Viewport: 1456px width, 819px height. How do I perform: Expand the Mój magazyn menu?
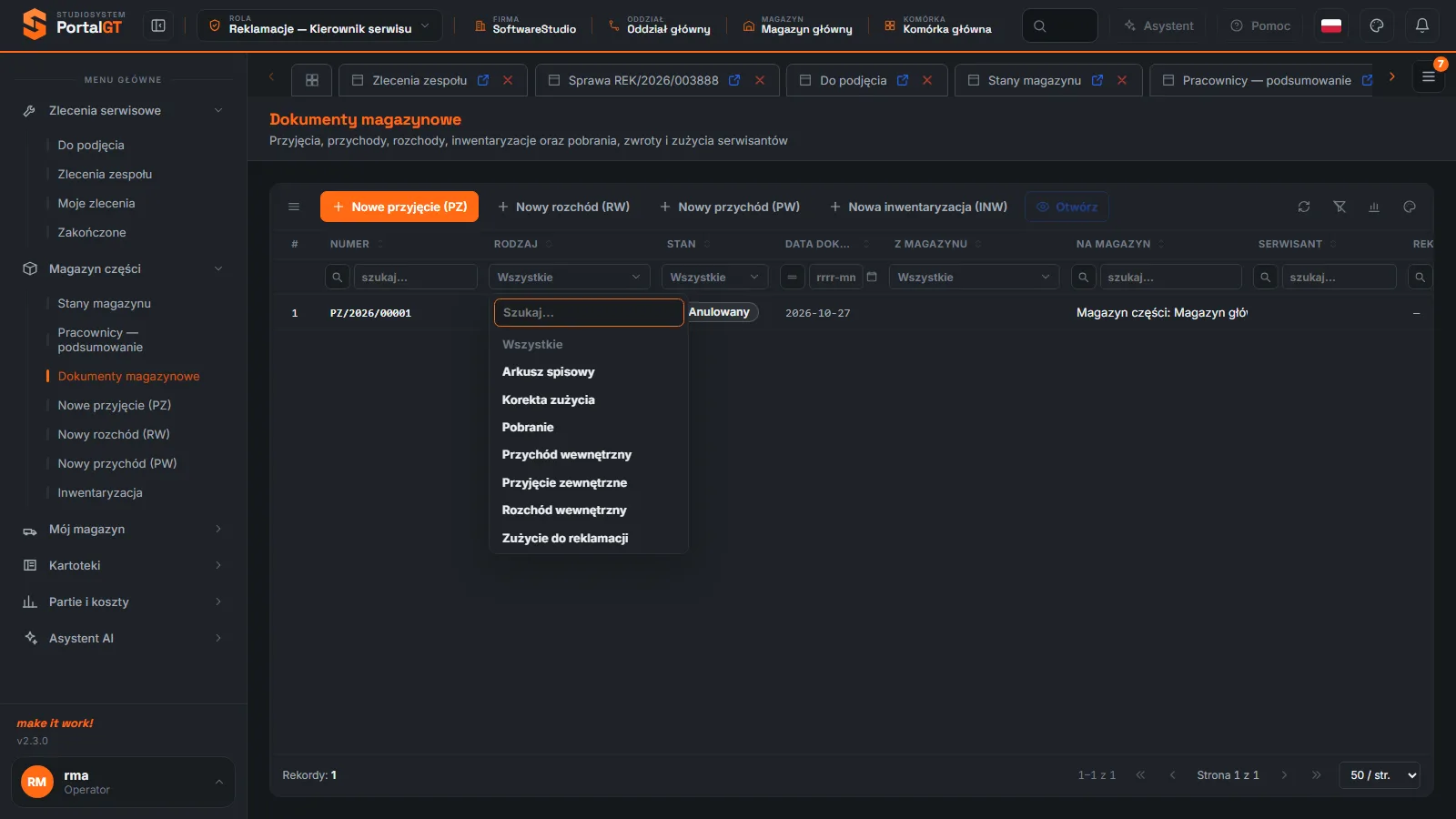click(123, 529)
